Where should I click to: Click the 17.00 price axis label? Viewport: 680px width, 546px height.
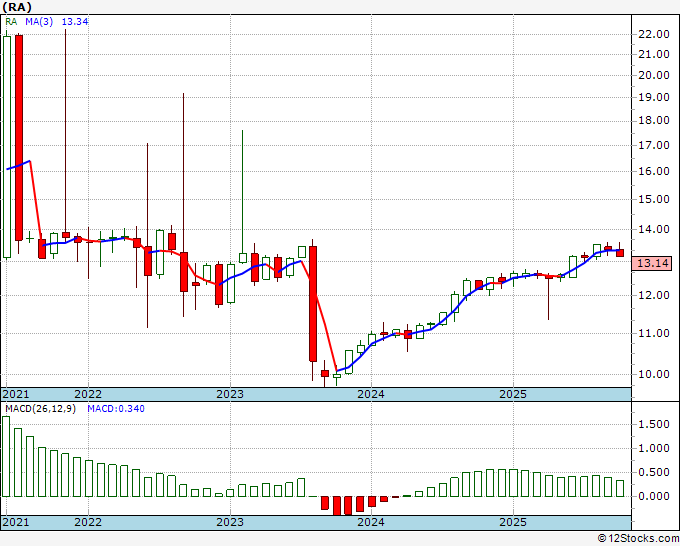654,145
